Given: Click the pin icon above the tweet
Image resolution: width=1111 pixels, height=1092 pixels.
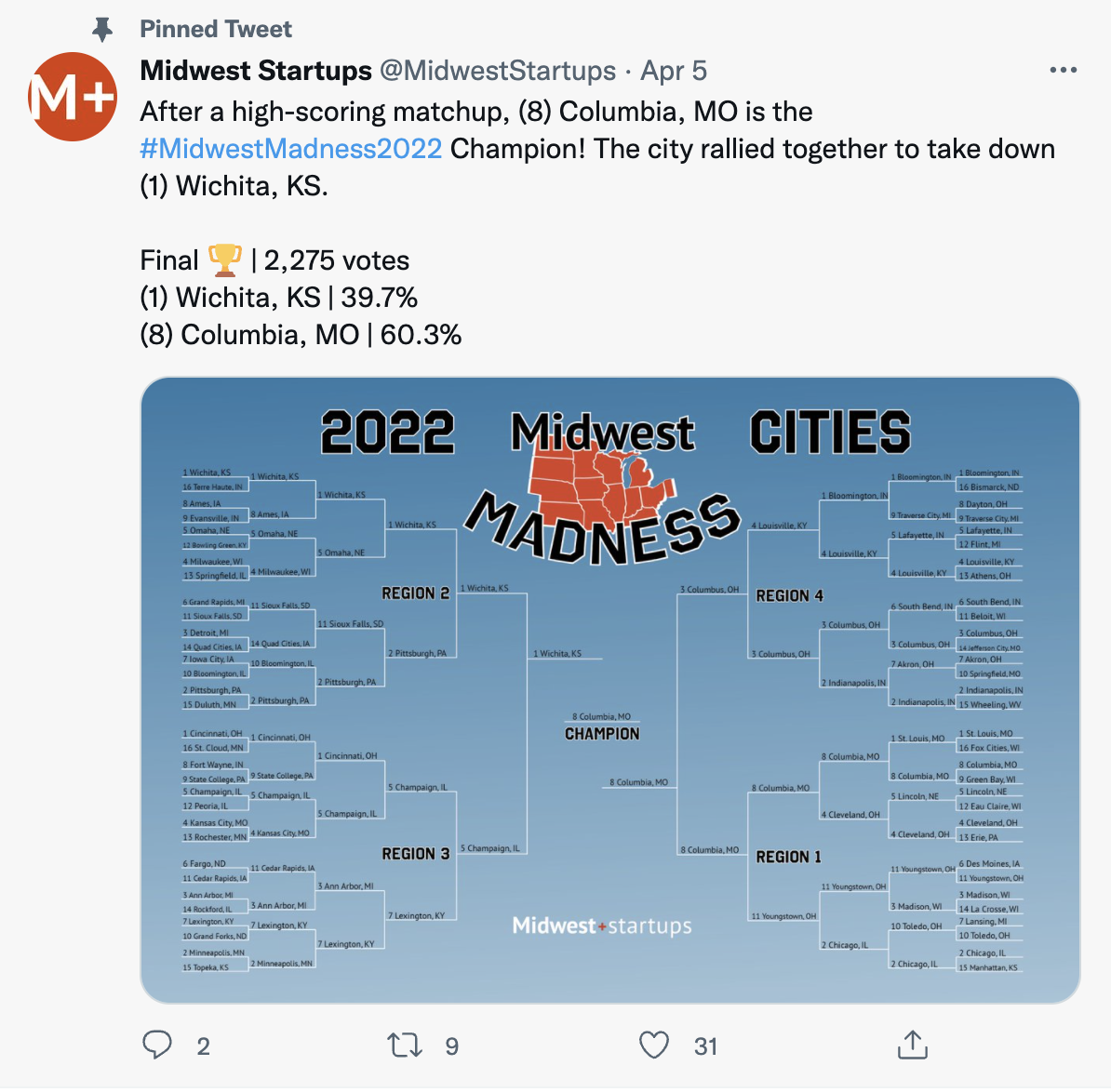Looking at the screenshot, I should click(102, 28).
